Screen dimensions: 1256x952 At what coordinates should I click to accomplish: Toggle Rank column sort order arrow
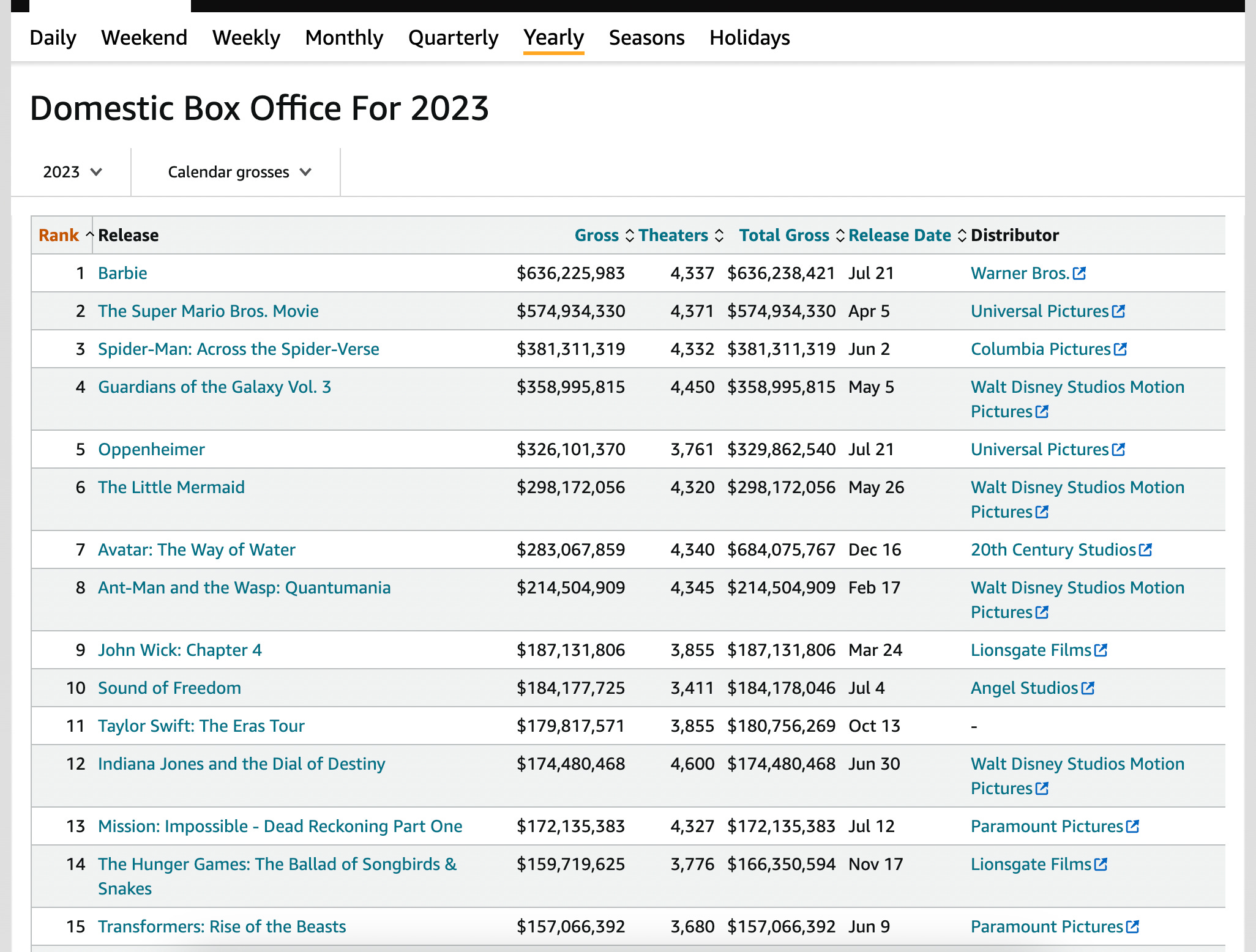coord(89,235)
